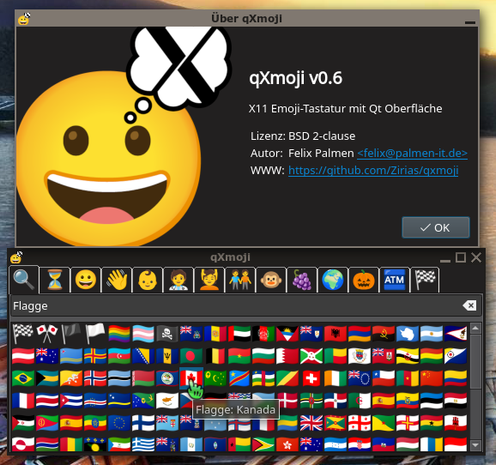Select the Armenia tricolor flag
Viewport: 496px width, 465px height.
pyautogui.click(x=359, y=334)
